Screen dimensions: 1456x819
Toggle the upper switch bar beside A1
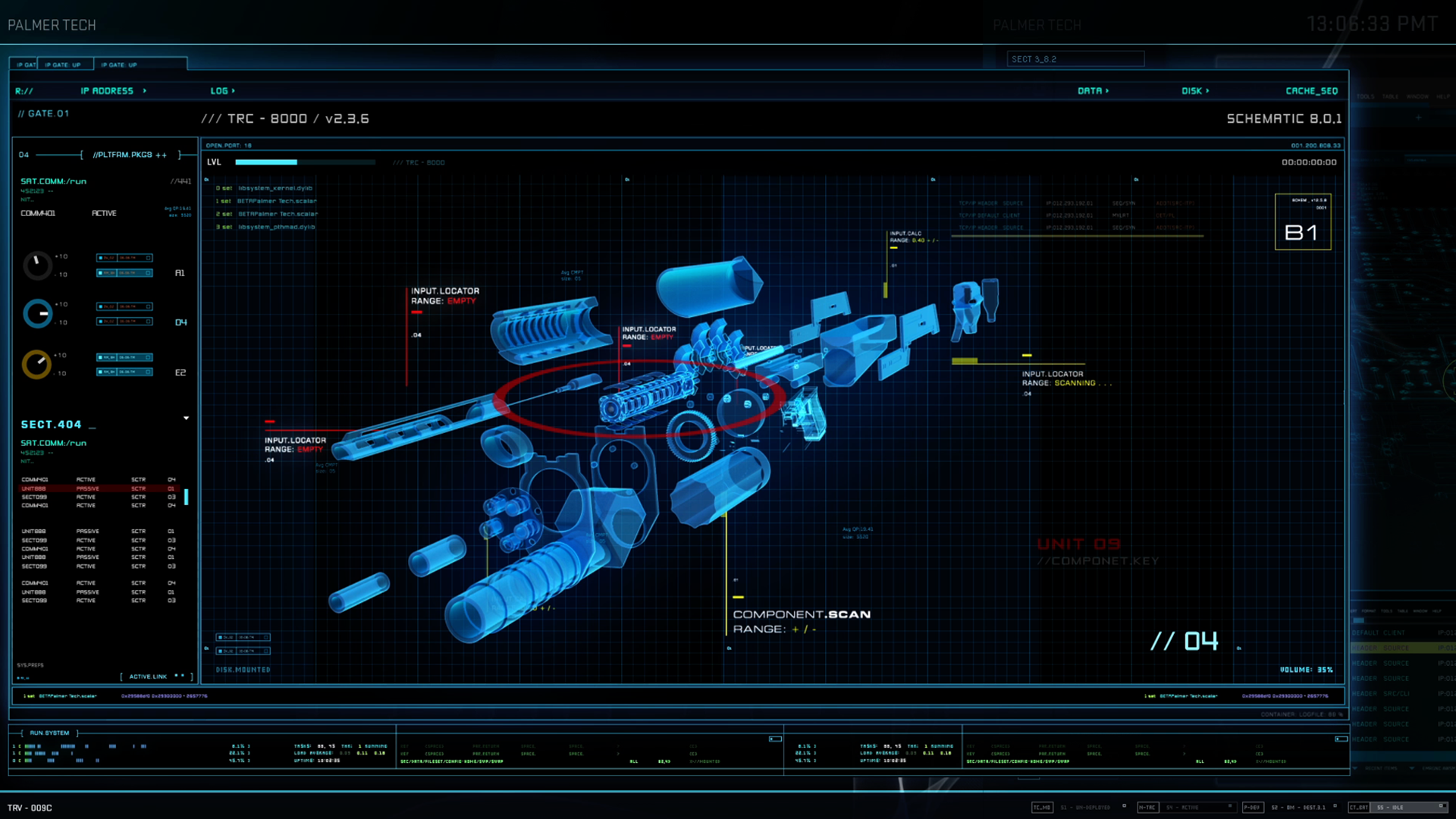point(124,258)
